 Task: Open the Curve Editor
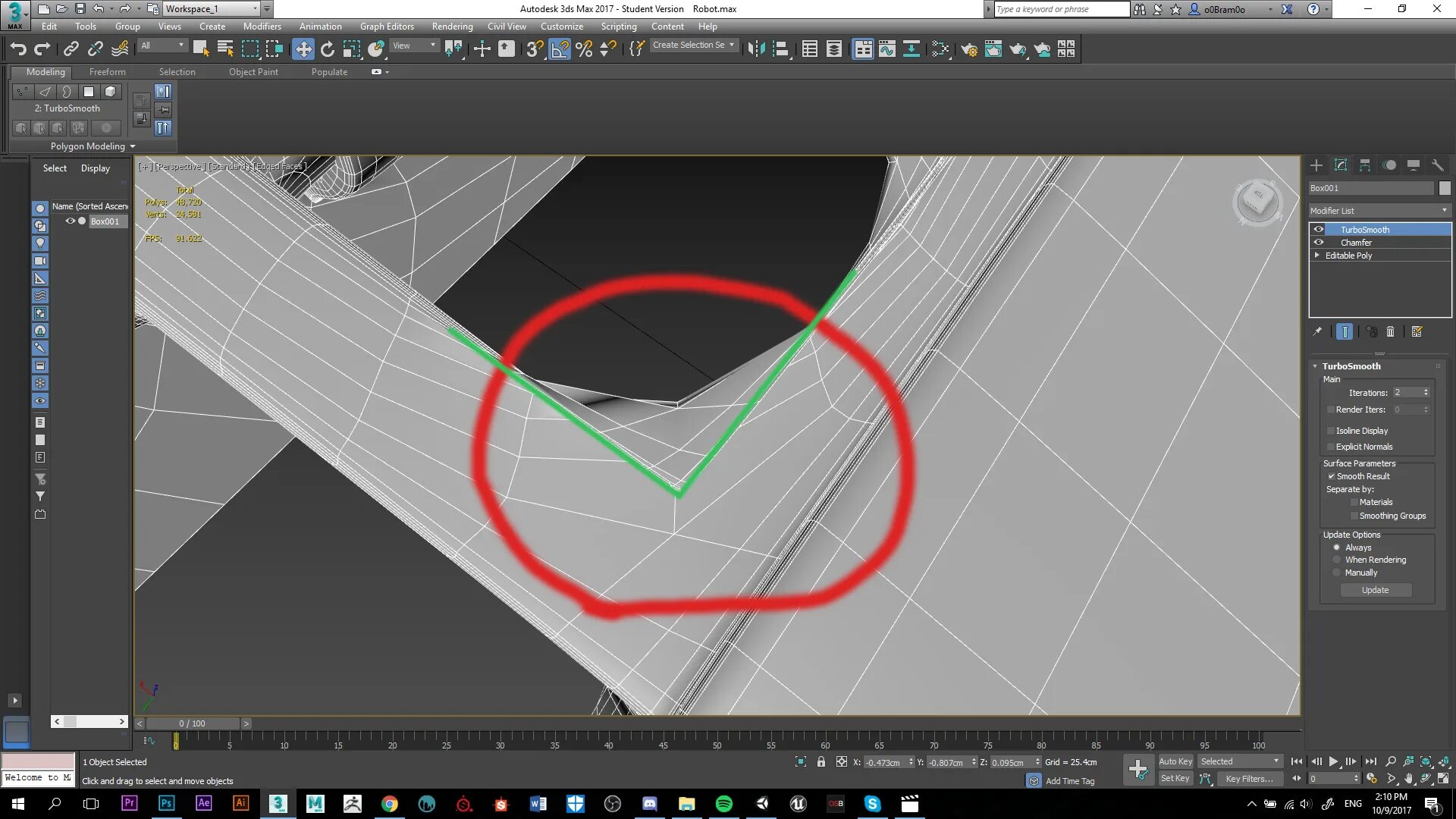[x=886, y=50]
